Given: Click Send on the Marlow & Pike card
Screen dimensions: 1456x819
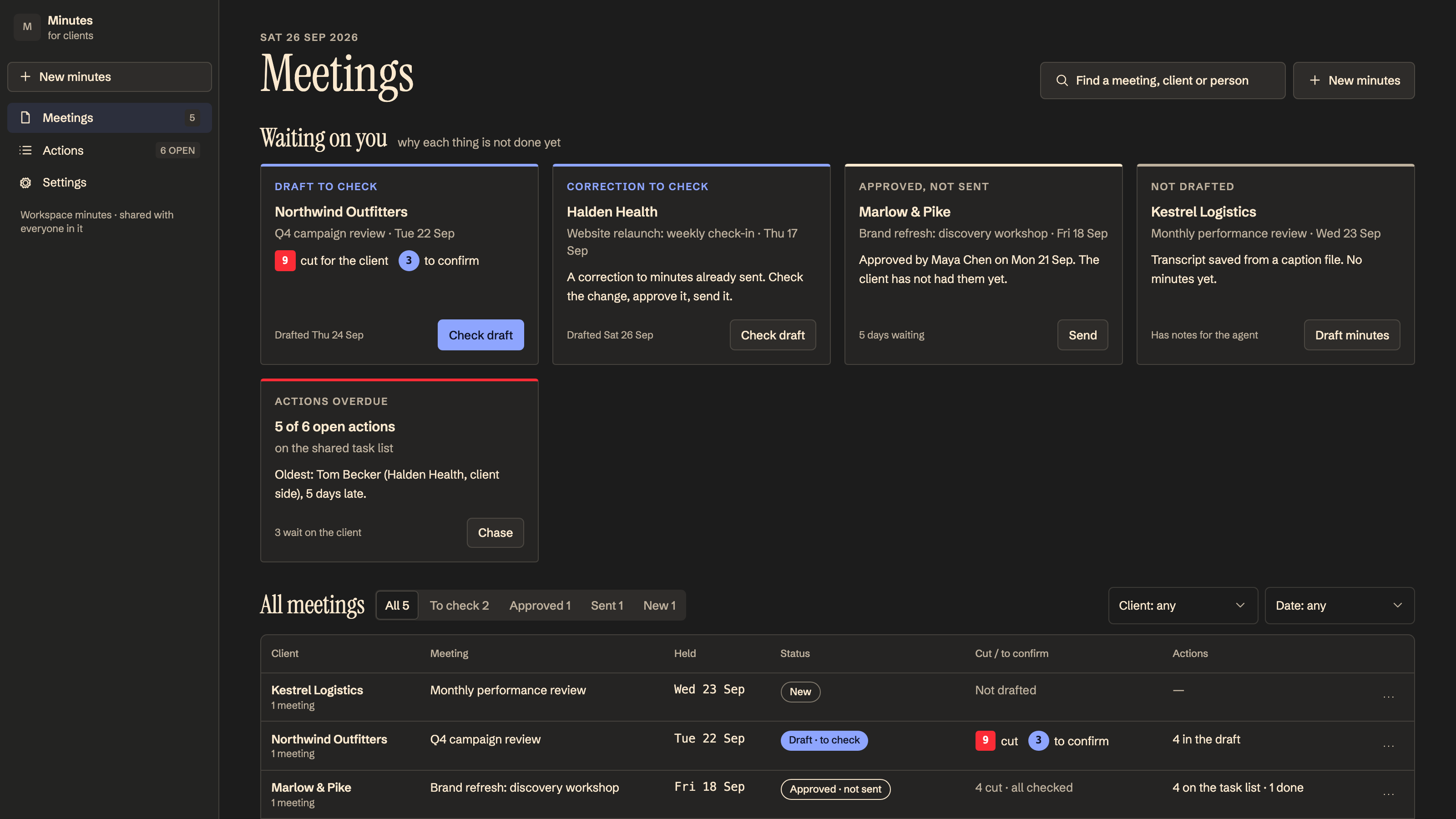Looking at the screenshot, I should 1082,335.
